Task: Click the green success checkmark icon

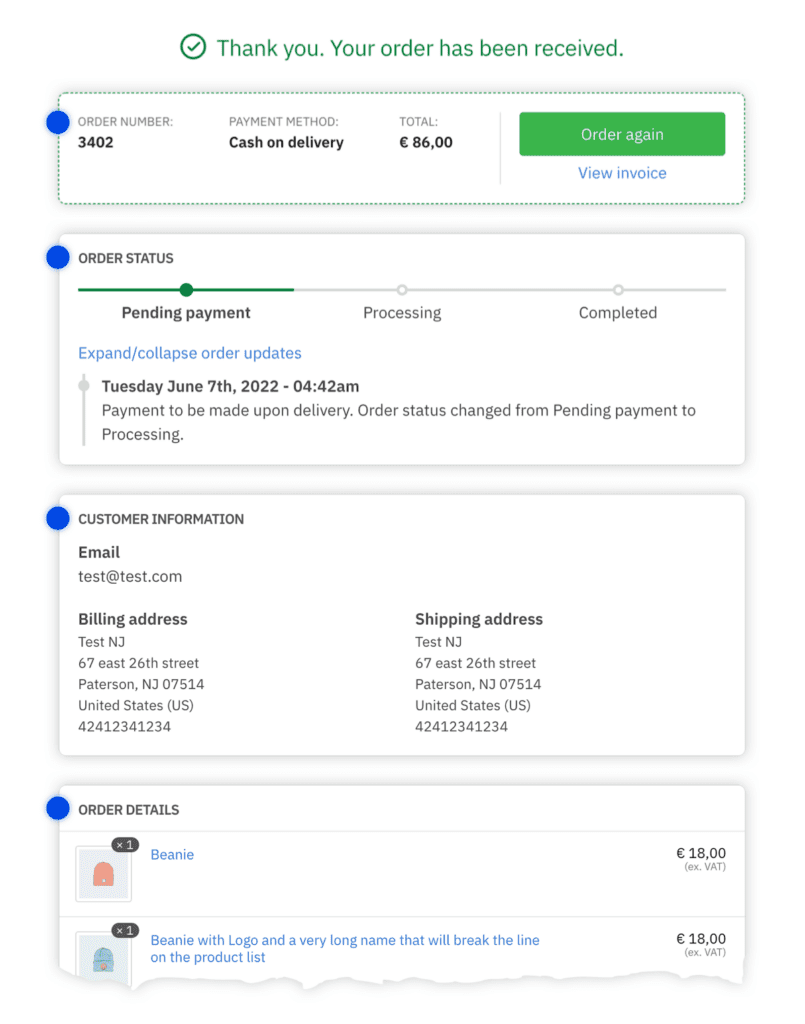Action: tap(193, 46)
